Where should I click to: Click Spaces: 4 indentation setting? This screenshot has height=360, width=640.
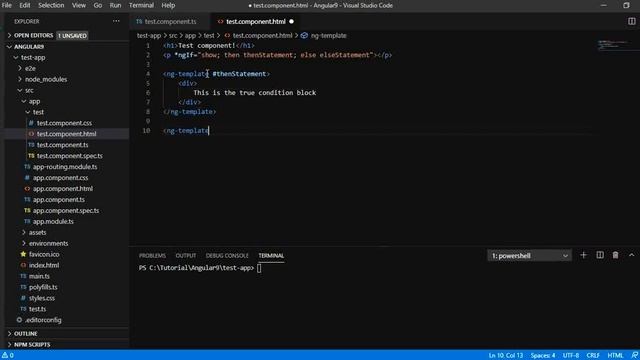[x=543, y=355]
